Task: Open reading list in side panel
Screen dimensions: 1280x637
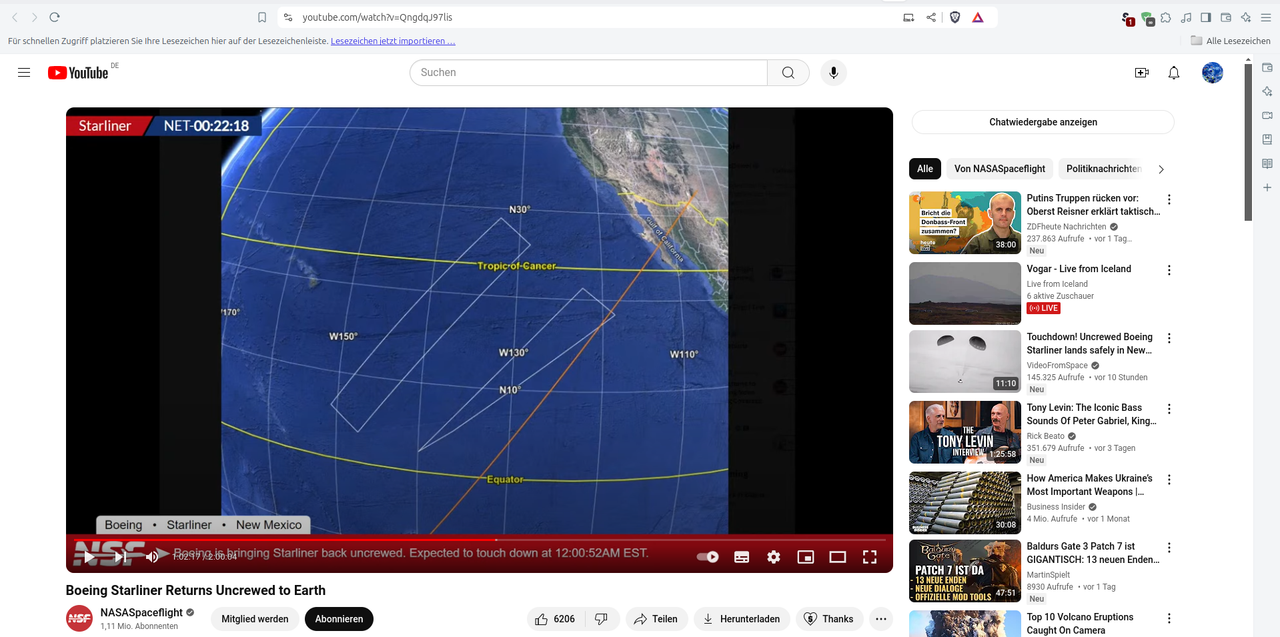Action: tap(1267, 163)
